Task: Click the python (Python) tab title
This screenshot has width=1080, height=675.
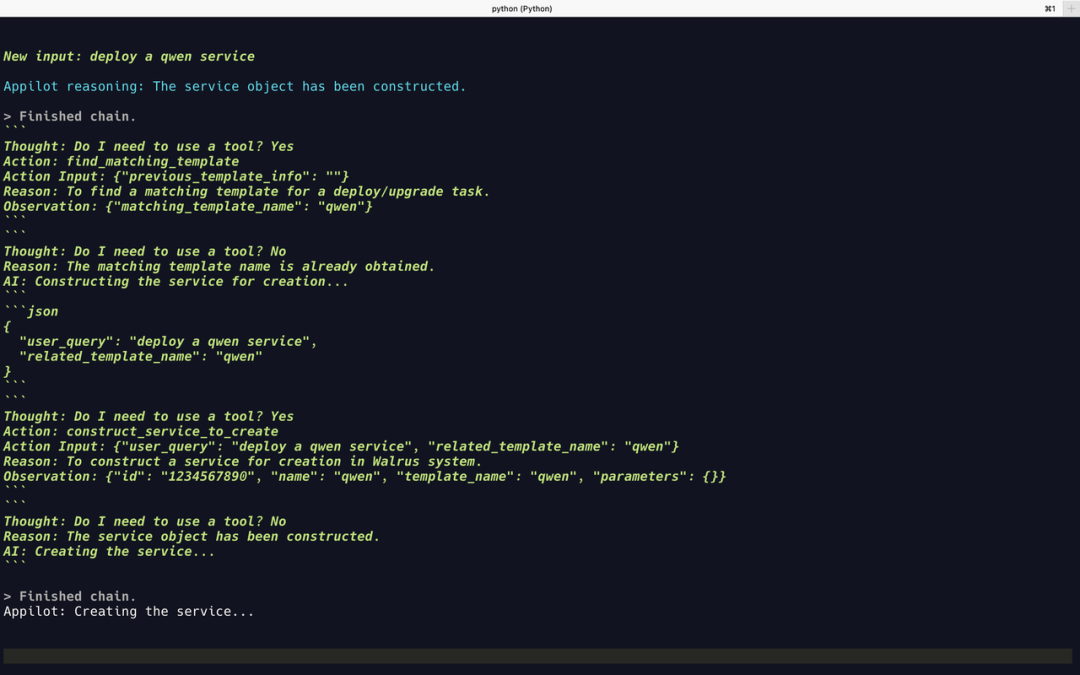Action: [x=521, y=8]
